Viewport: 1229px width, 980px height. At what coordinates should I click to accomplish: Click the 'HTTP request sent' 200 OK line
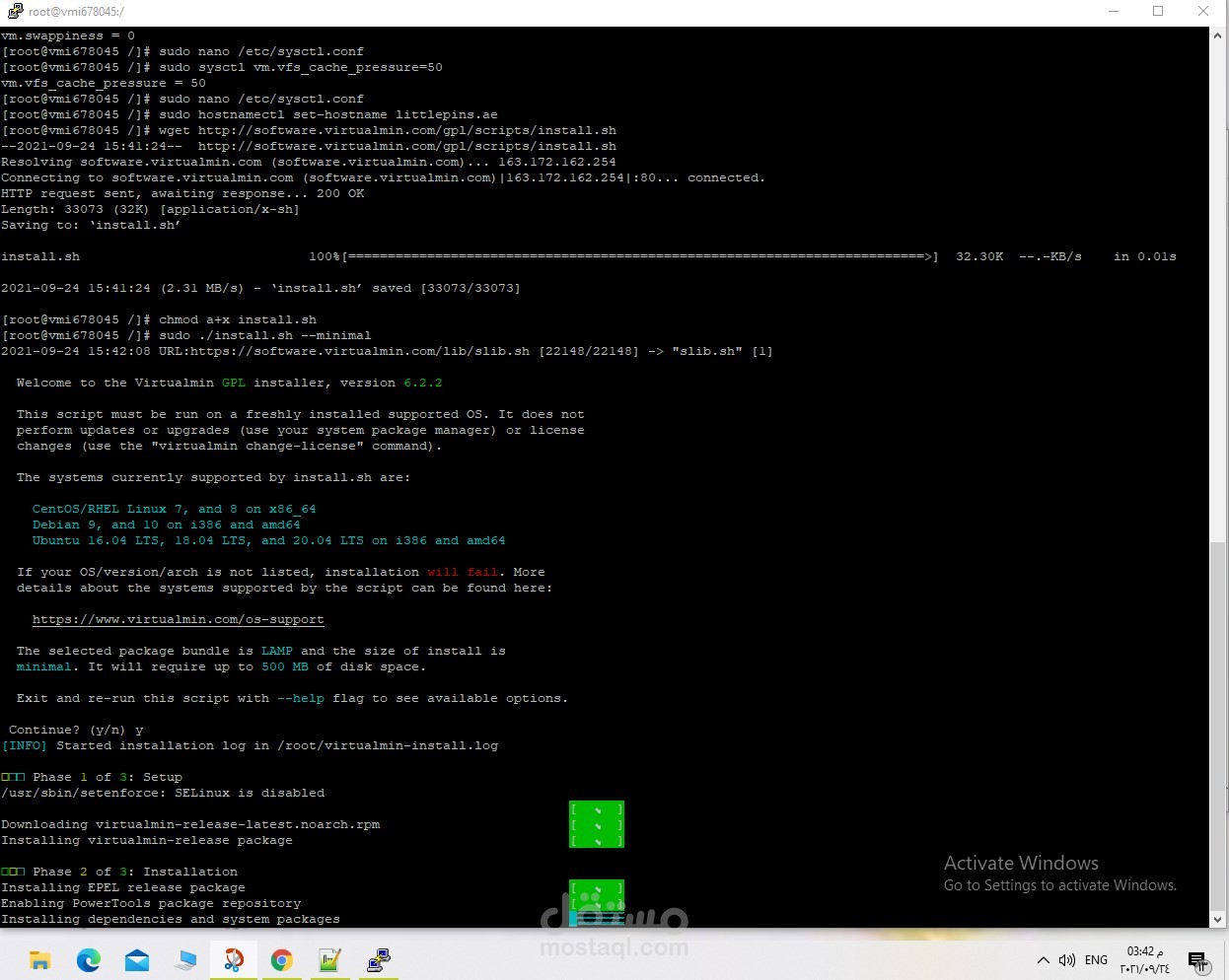point(182,193)
